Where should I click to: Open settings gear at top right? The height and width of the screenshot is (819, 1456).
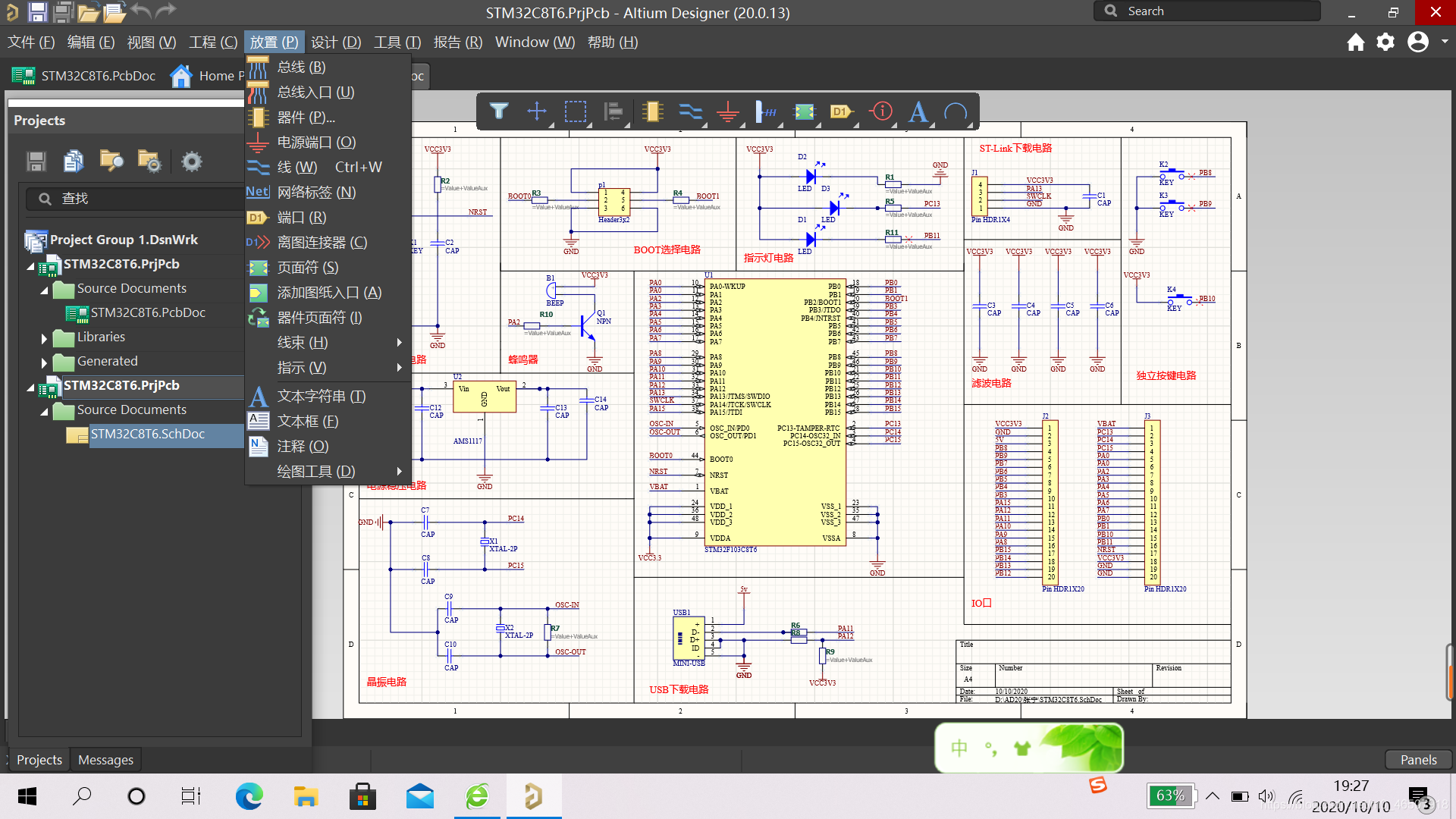(1385, 42)
